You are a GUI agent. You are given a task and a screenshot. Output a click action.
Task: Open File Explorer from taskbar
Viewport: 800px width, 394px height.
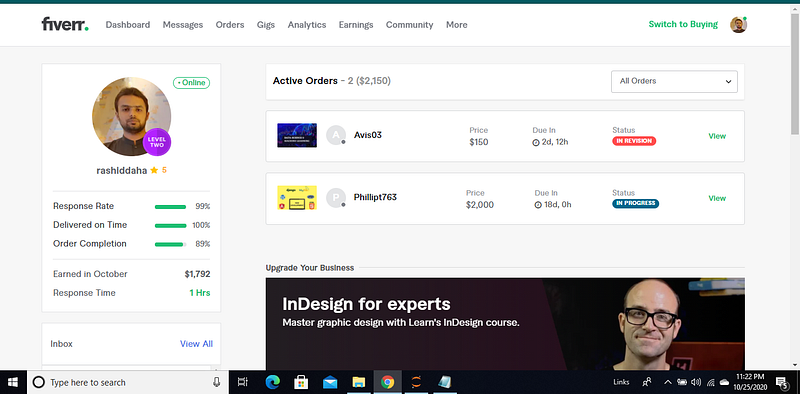(x=359, y=382)
